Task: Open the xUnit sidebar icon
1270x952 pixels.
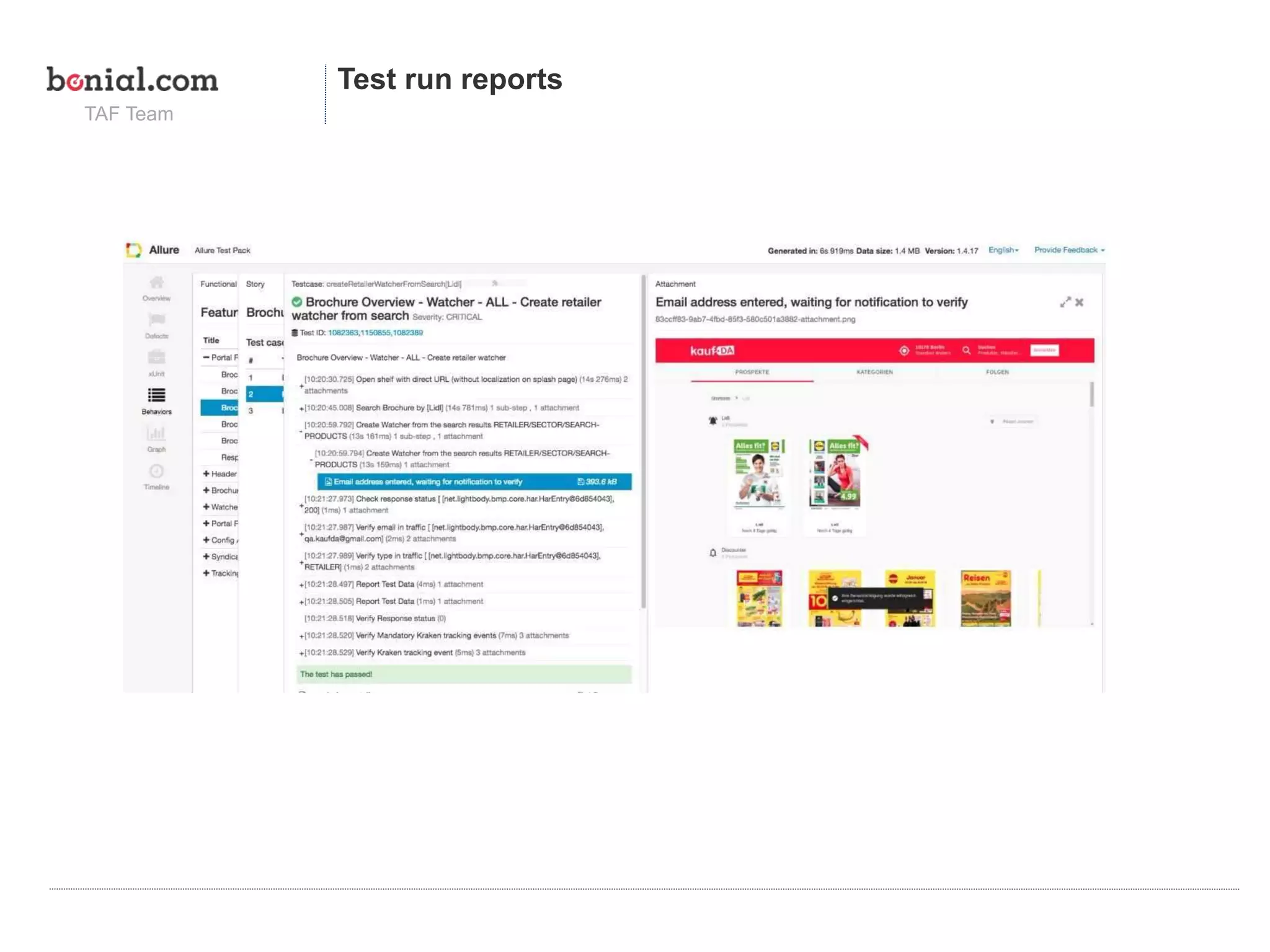Action: click(x=156, y=364)
